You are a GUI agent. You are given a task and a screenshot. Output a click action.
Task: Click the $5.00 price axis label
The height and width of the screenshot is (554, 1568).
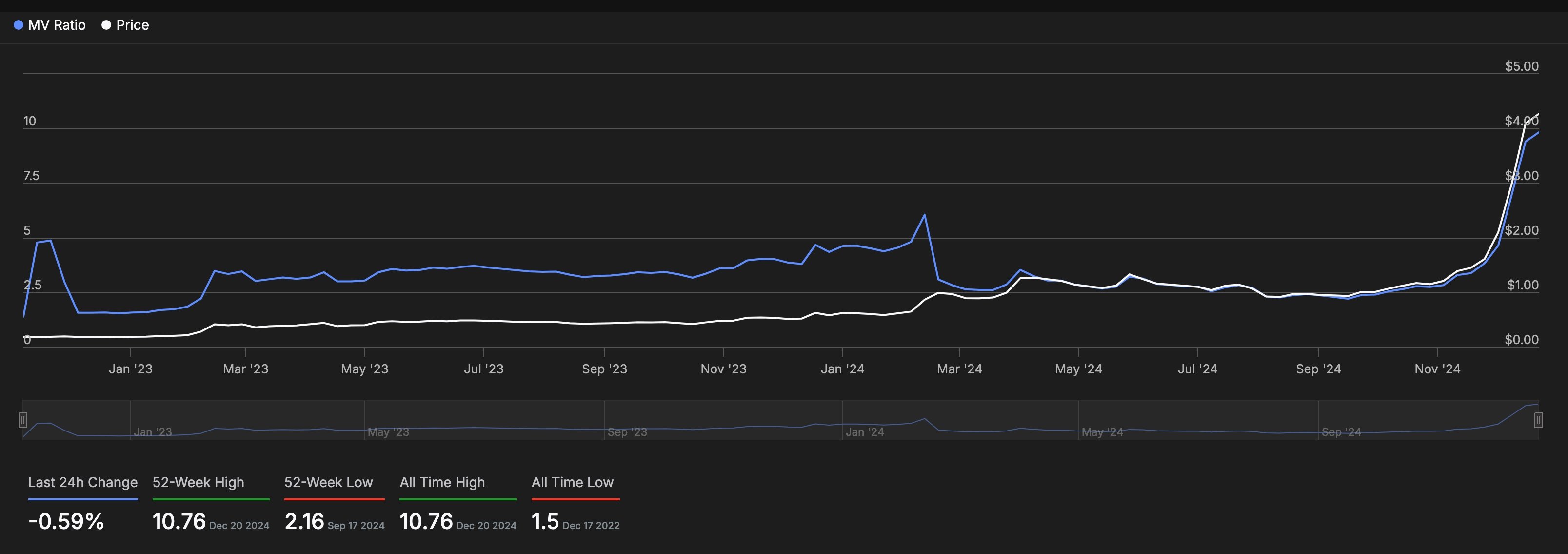pos(1521,66)
